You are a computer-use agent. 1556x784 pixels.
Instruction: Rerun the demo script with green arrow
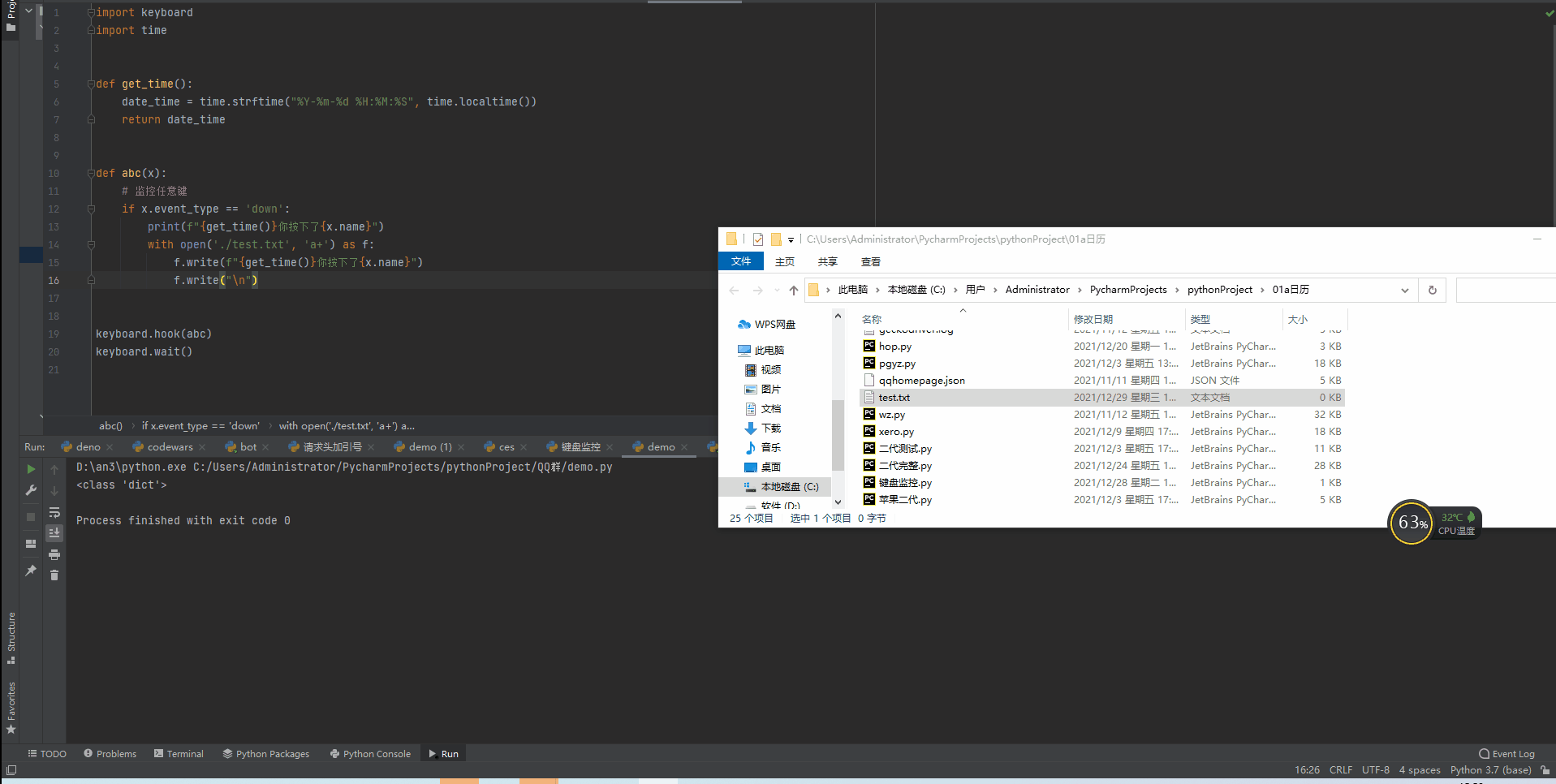(x=31, y=469)
